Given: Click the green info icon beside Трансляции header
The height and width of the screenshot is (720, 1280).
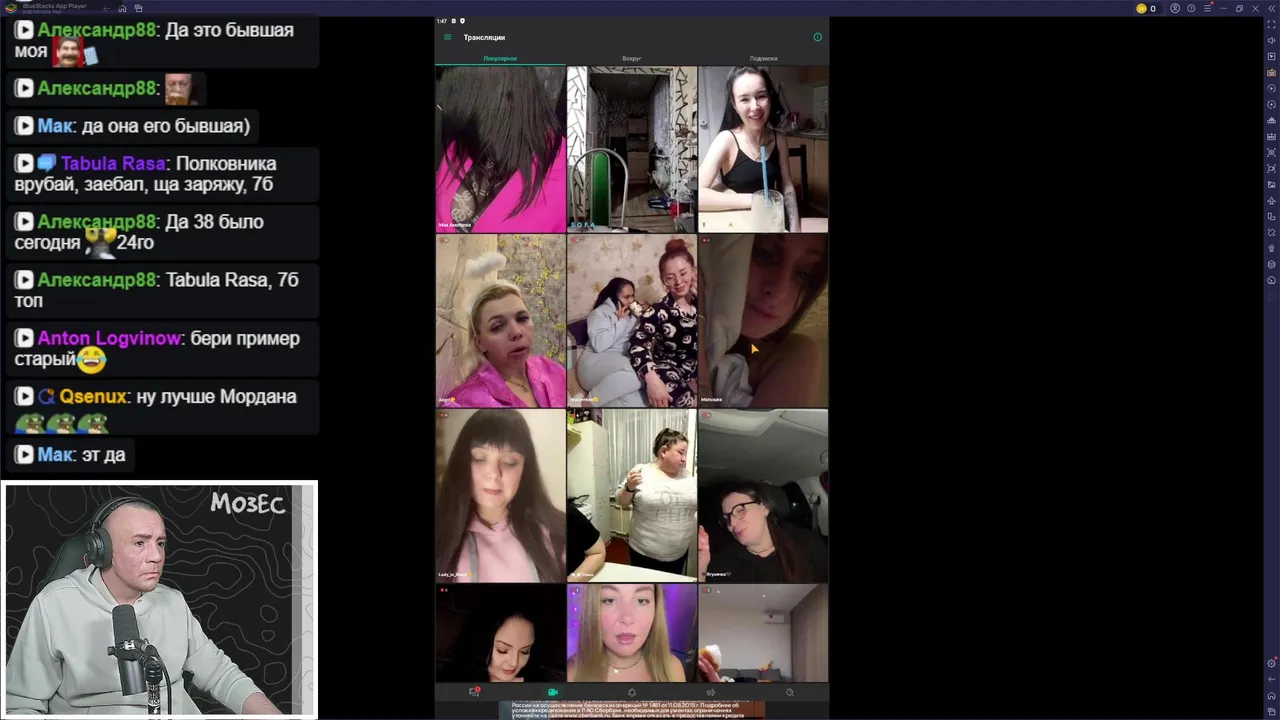Looking at the screenshot, I should tap(817, 37).
